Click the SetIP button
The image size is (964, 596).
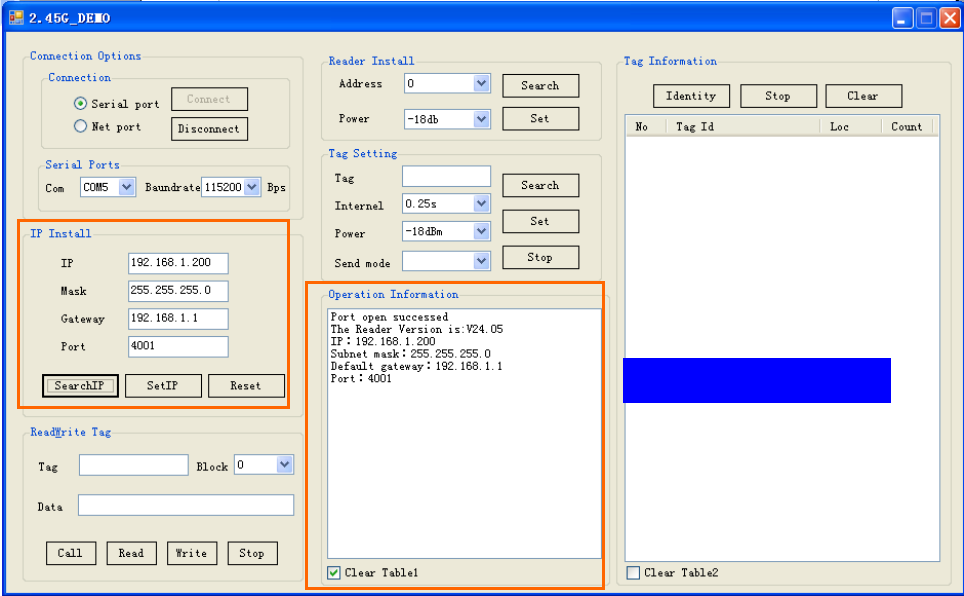(x=163, y=386)
